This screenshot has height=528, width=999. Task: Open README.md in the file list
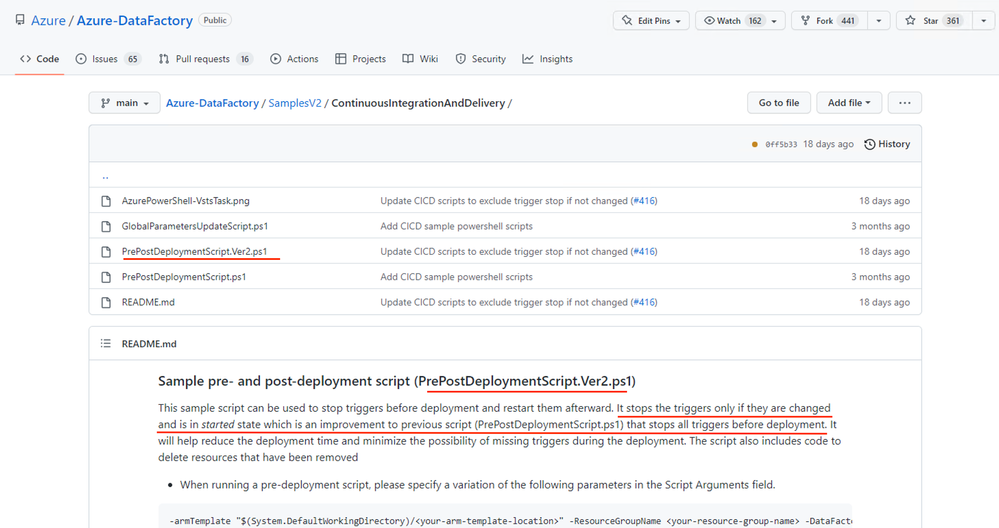(148, 303)
